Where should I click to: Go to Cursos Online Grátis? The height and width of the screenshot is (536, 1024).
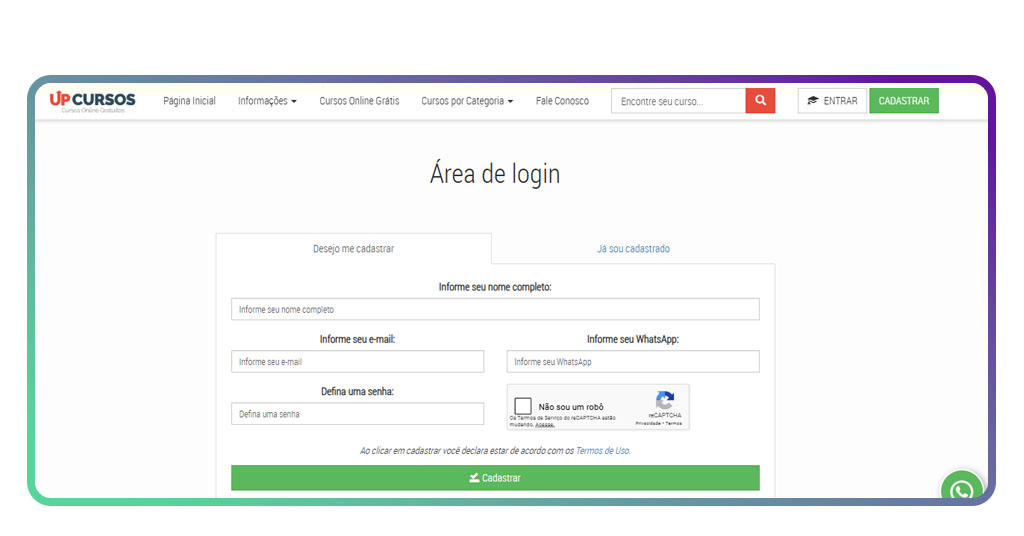click(x=359, y=101)
